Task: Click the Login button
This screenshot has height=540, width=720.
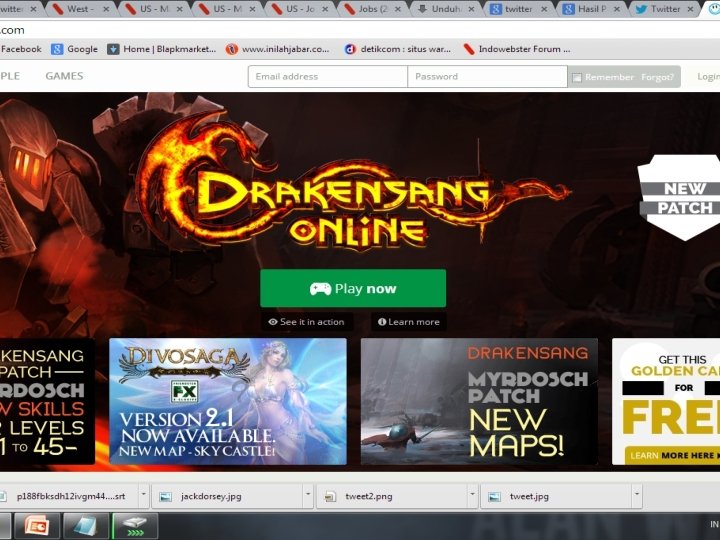Action: 708,77
